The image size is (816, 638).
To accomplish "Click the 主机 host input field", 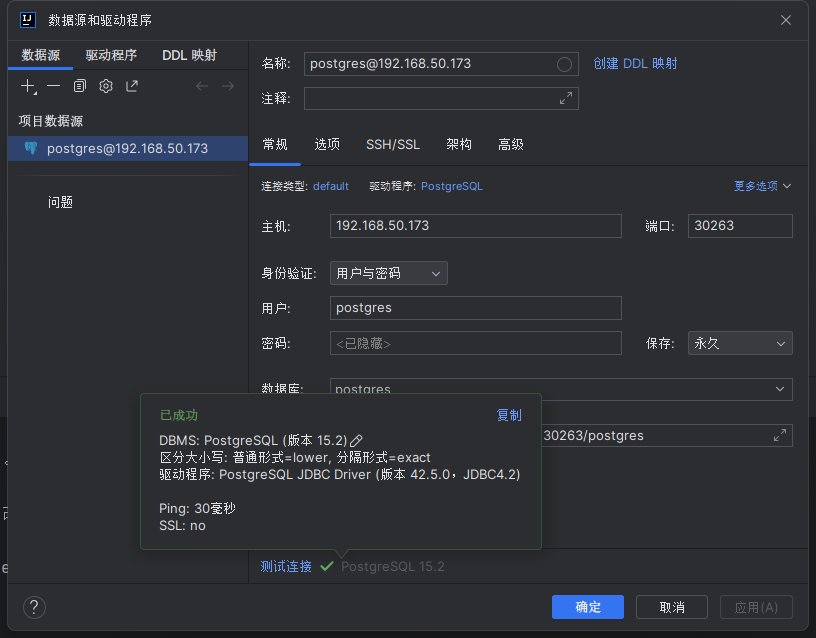I will pyautogui.click(x=475, y=226).
